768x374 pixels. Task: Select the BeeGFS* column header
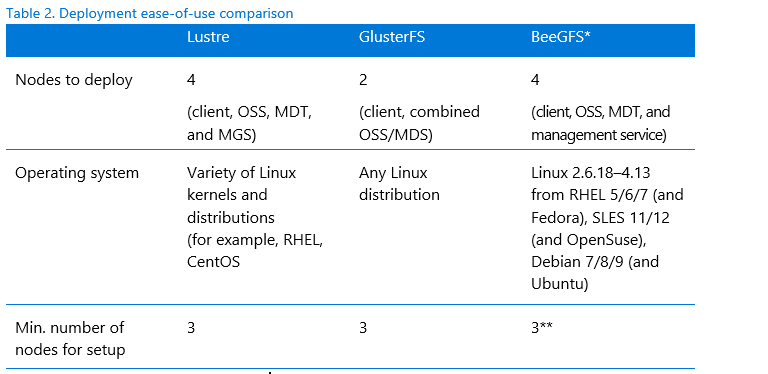tap(561, 37)
